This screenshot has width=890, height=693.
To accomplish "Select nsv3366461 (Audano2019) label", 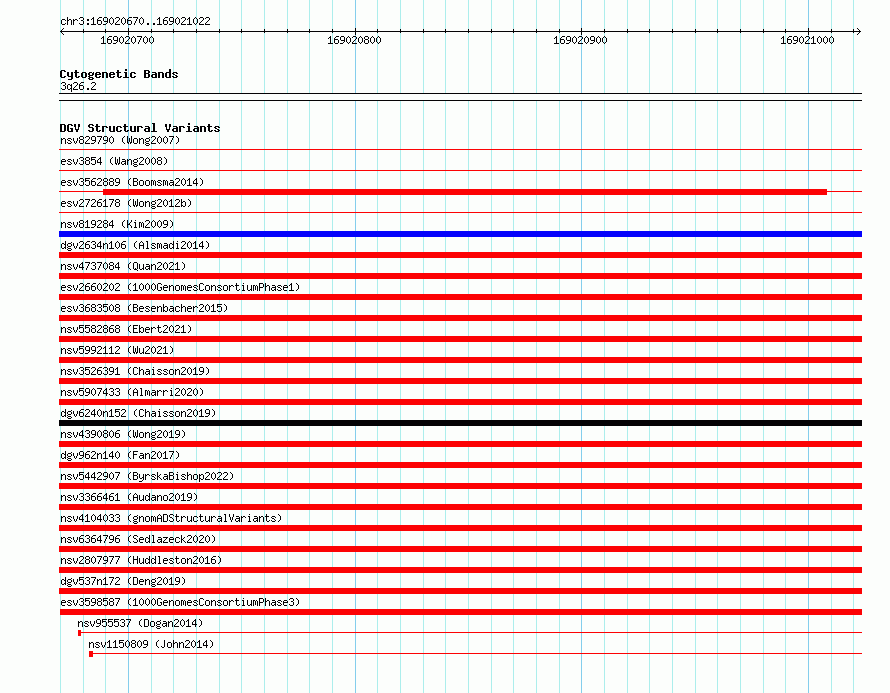I will pos(129,497).
